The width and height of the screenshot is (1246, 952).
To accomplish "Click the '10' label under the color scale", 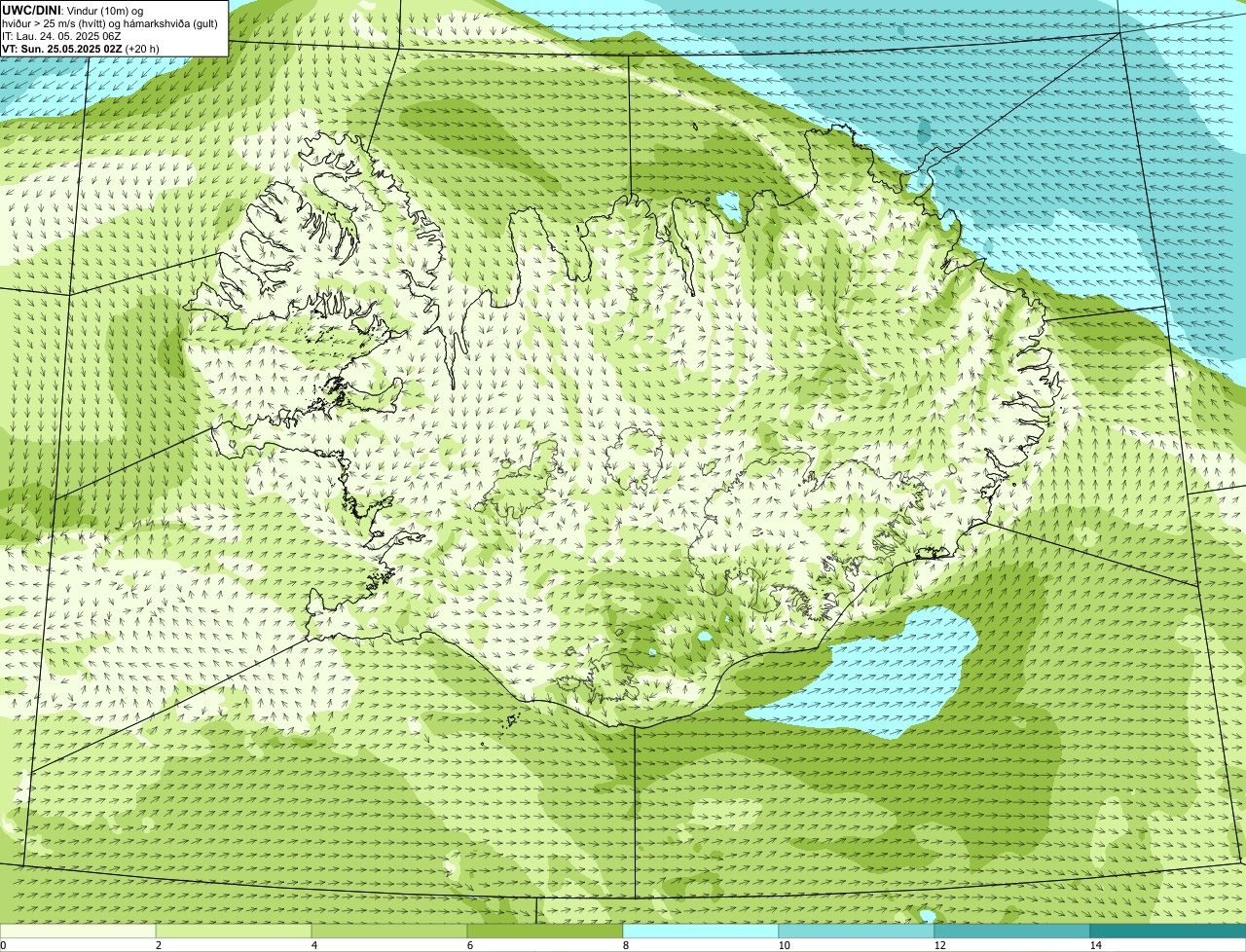I will 784,945.
